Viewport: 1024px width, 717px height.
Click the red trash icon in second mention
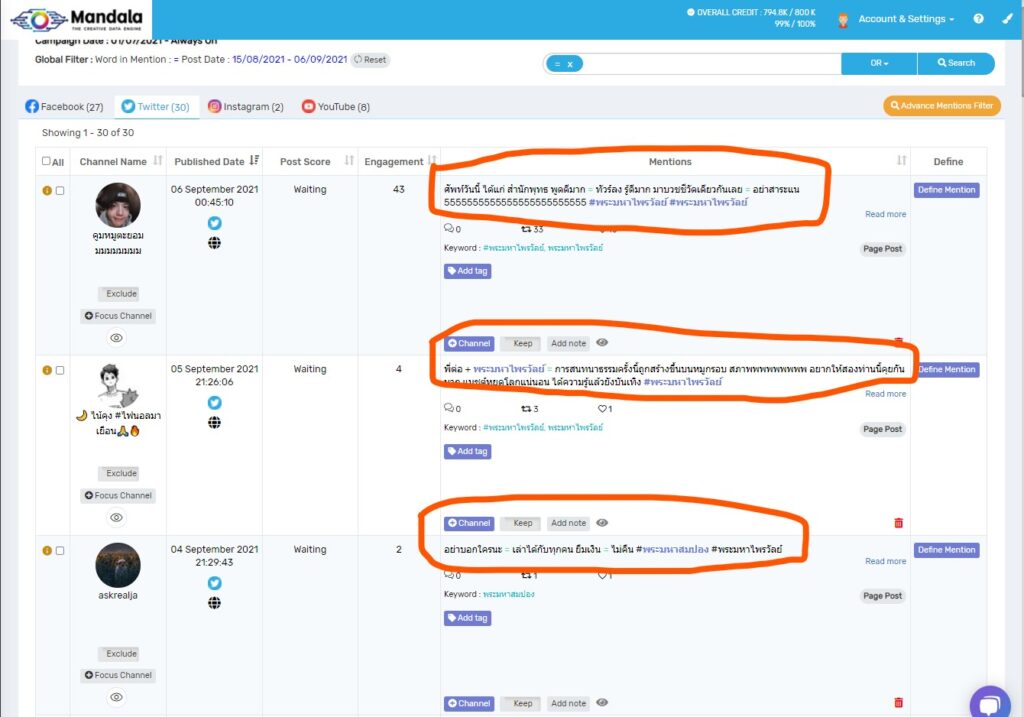pos(897,523)
